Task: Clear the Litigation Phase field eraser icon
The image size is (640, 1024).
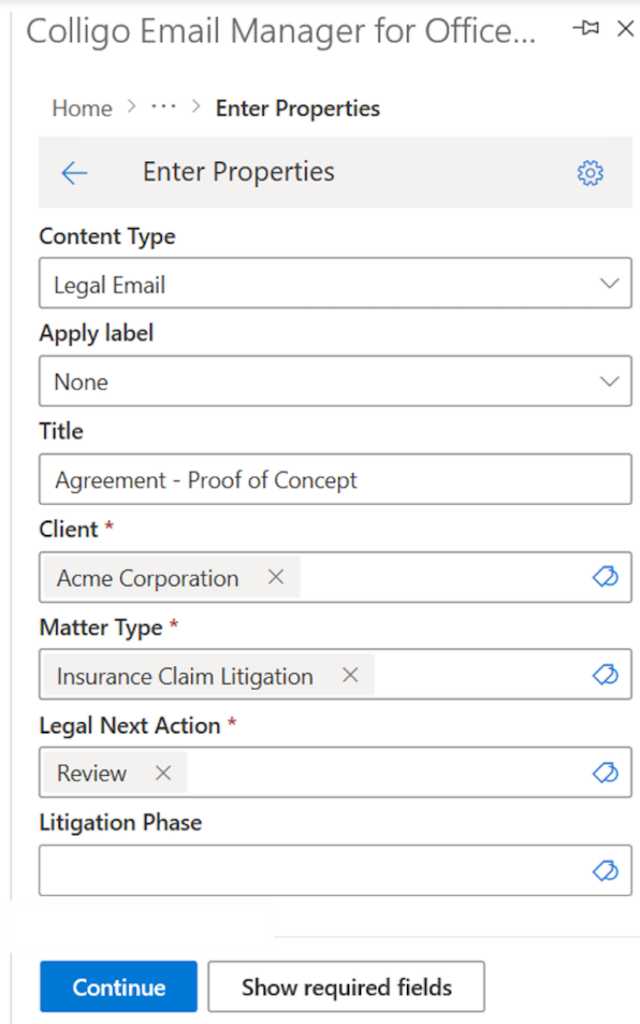Action: tap(605, 870)
